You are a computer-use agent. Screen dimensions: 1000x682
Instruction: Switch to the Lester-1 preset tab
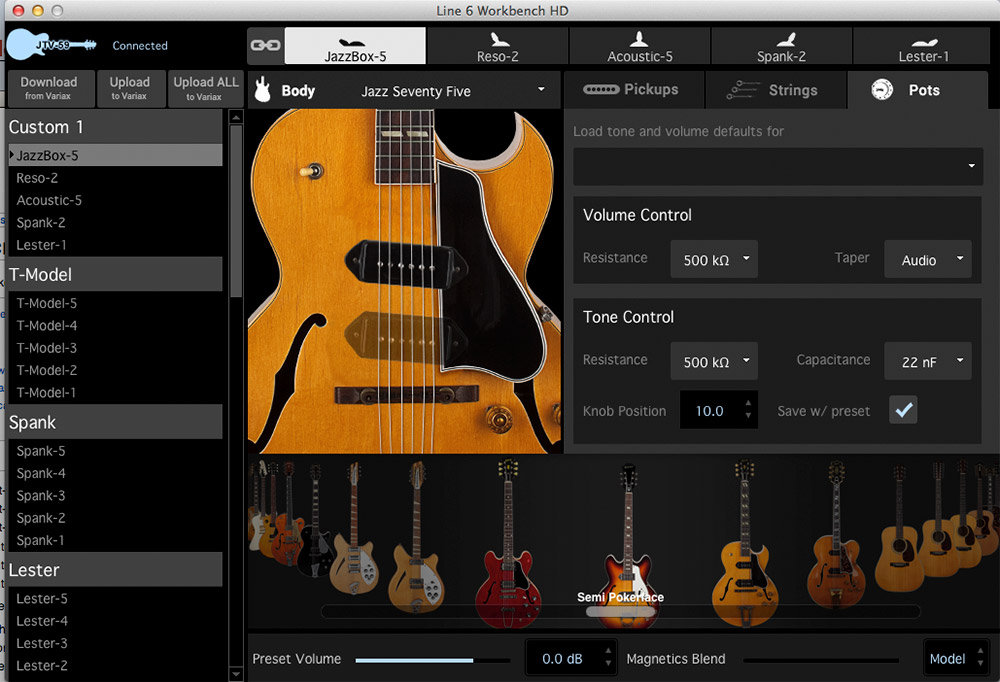[x=923, y=46]
